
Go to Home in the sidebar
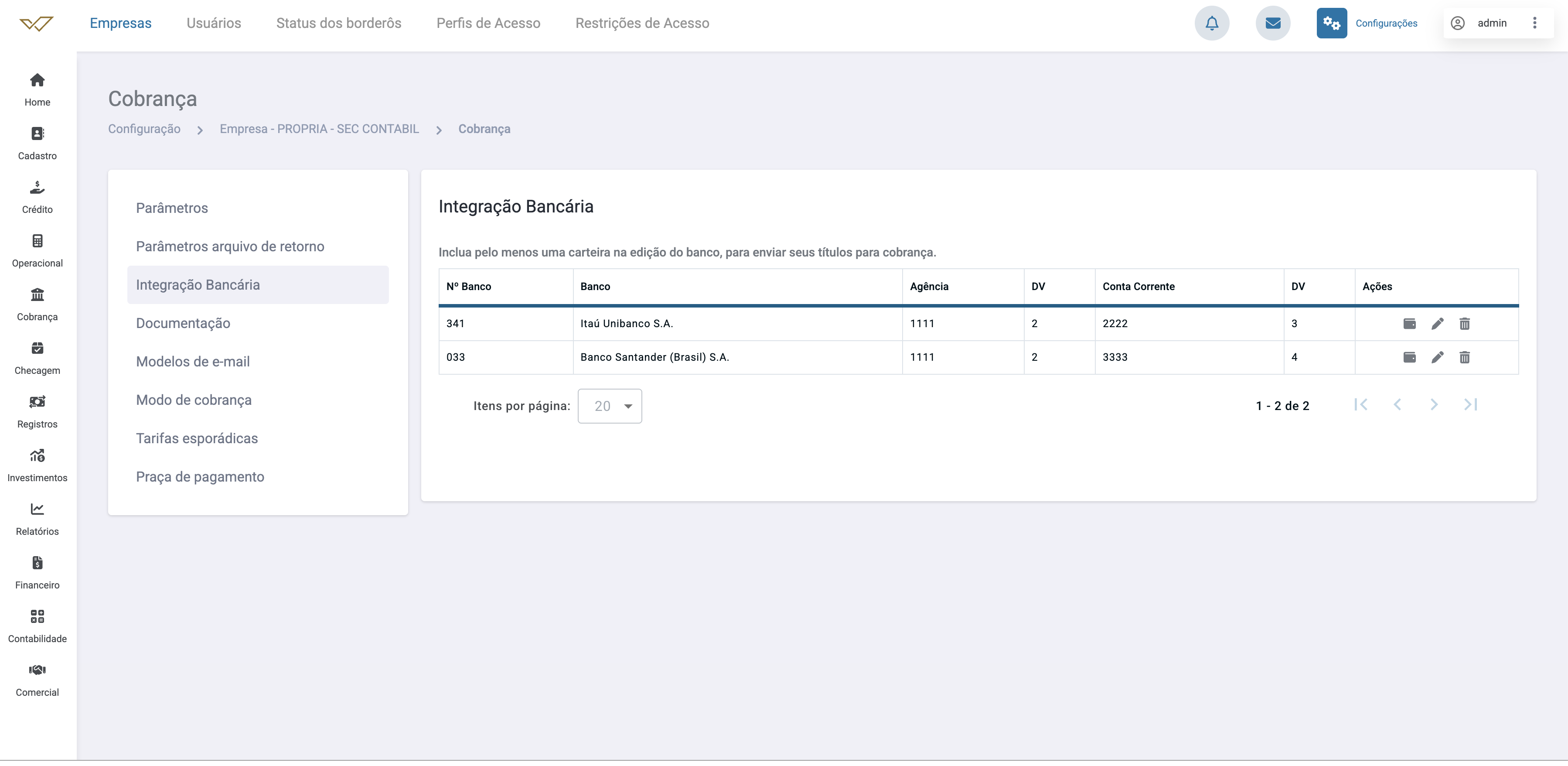pos(37,89)
